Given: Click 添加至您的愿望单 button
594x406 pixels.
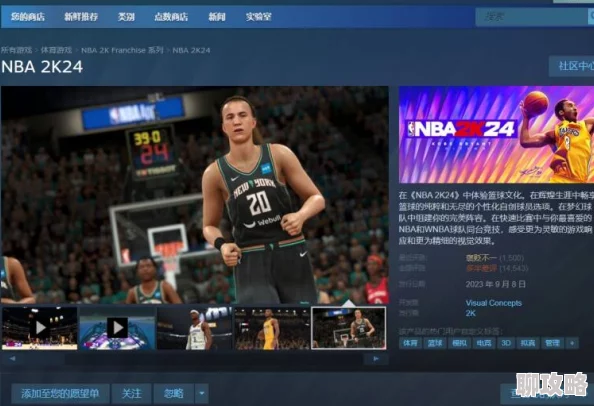Looking at the screenshot, I should [60, 394].
